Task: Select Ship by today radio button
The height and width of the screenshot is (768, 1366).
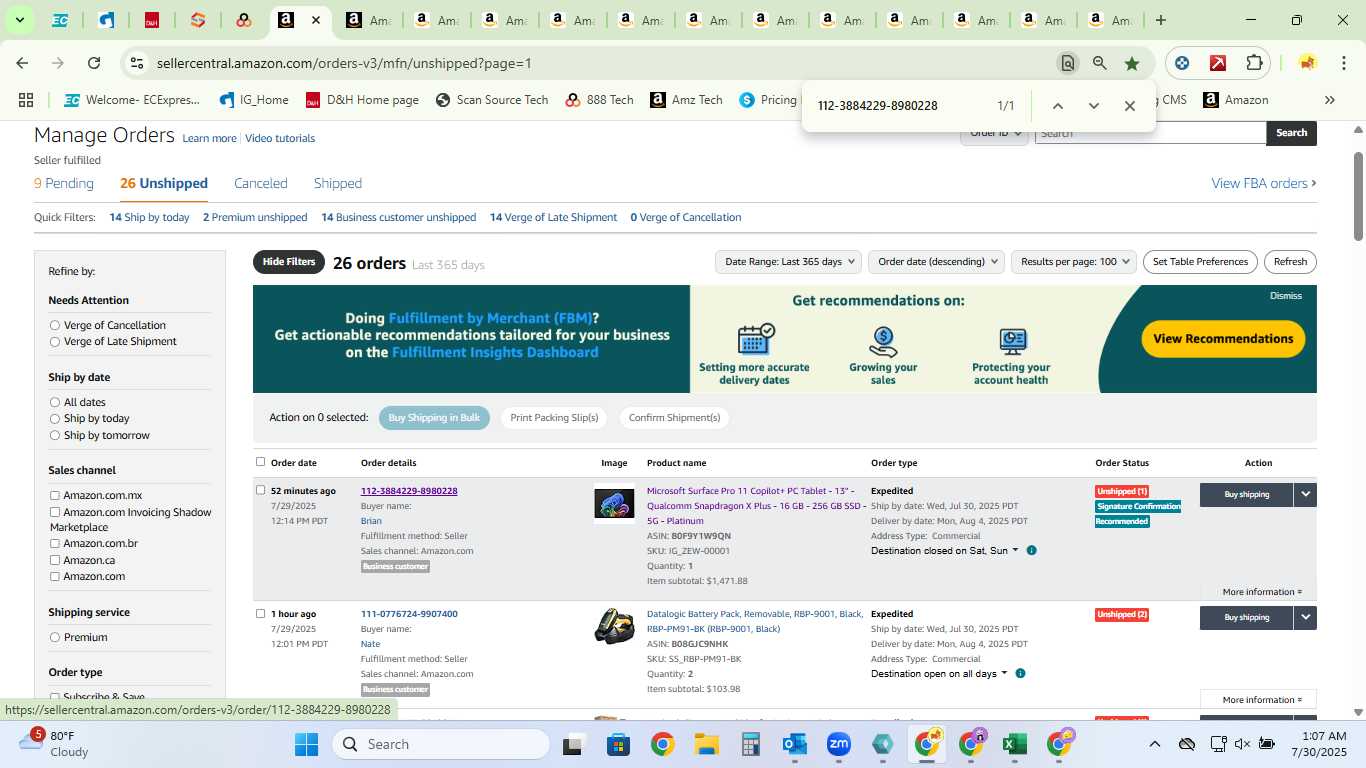Action: pos(55,419)
